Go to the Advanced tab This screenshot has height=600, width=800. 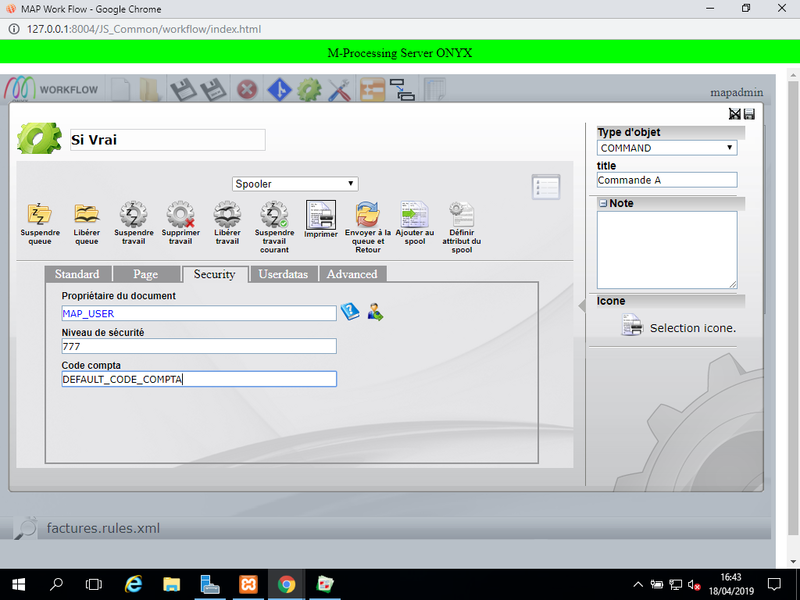(352, 274)
